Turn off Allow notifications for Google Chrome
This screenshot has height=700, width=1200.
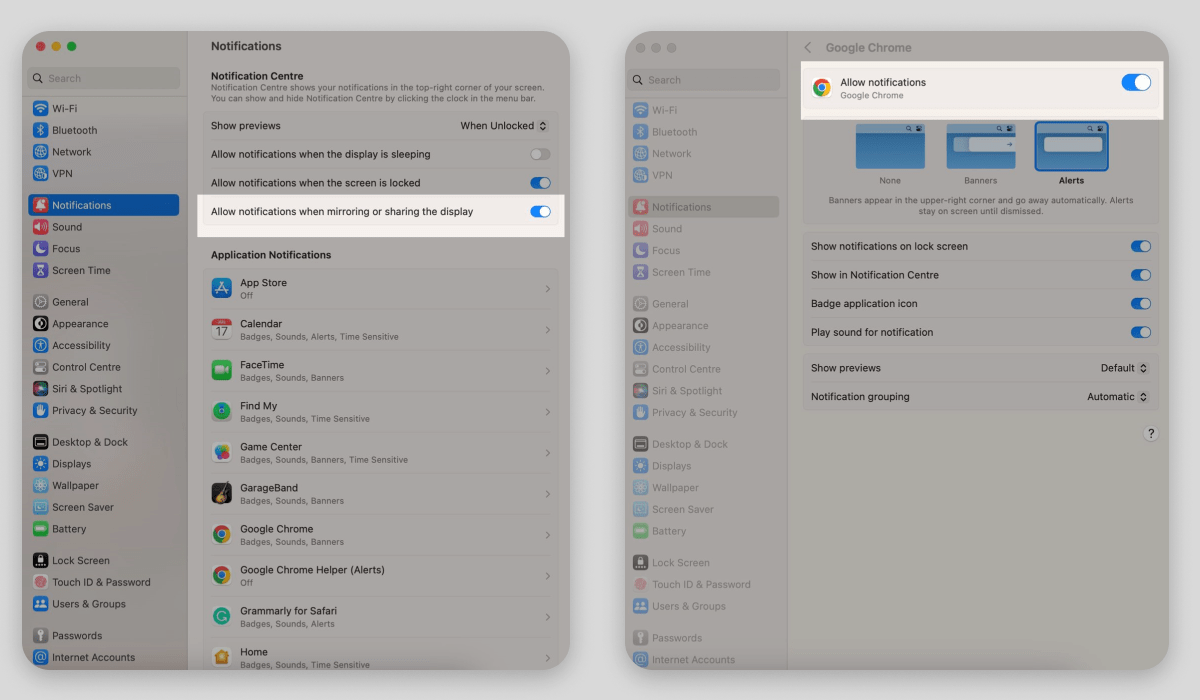tap(1136, 83)
